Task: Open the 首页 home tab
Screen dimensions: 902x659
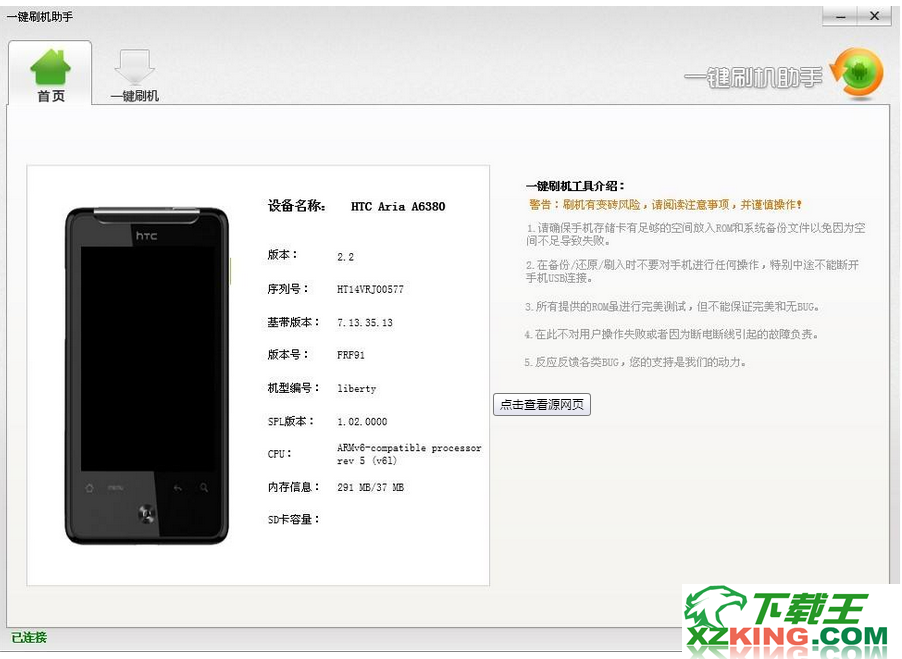Action: [x=50, y=73]
